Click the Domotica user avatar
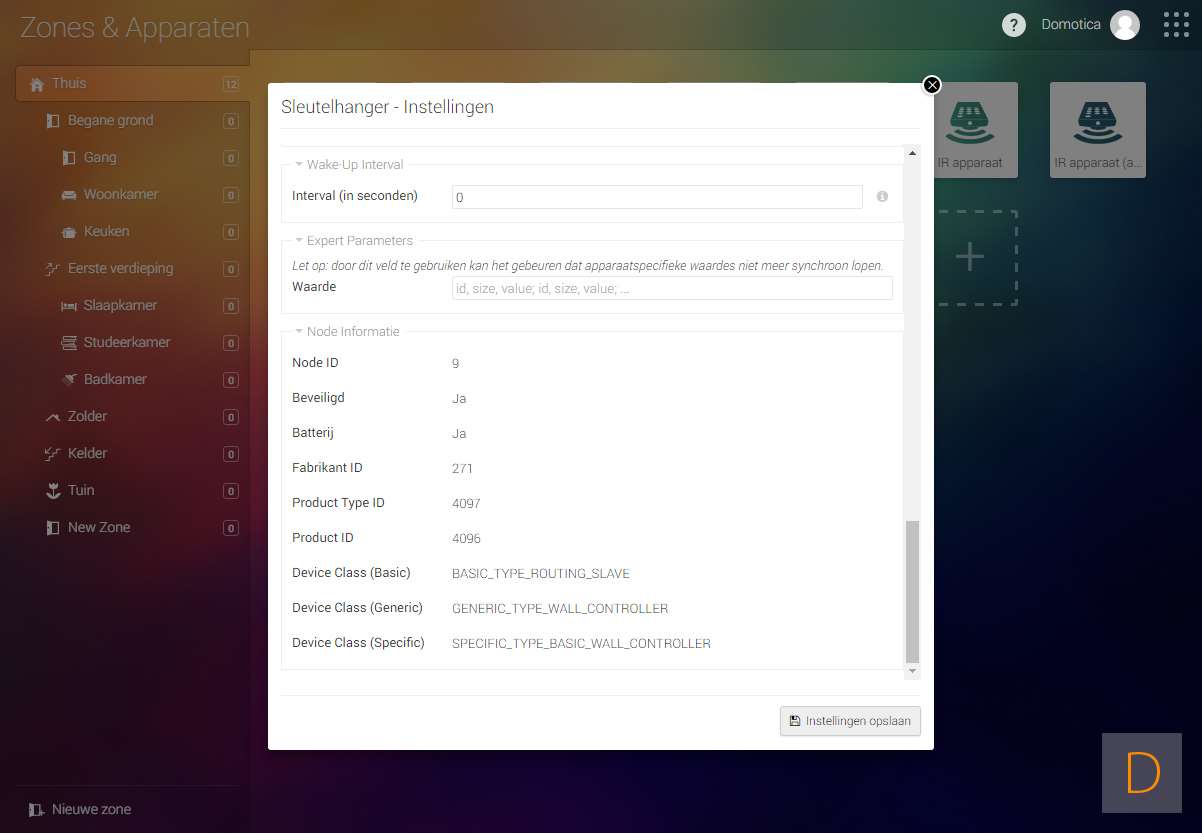This screenshot has height=833, width=1202. coord(1125,25)
